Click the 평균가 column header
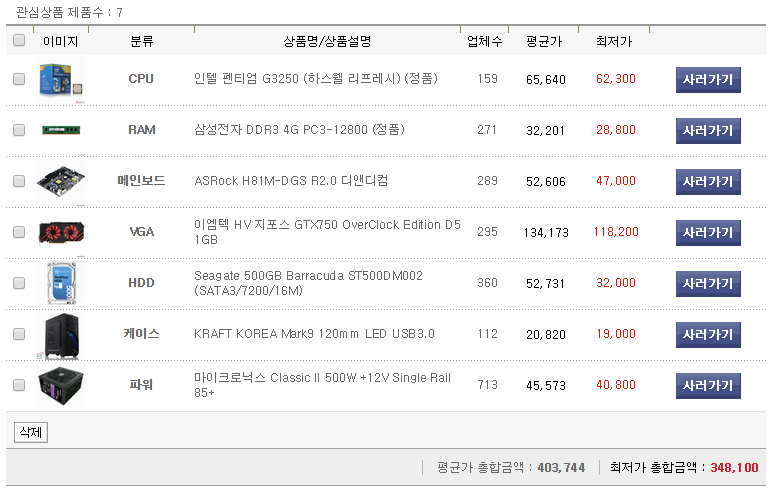This screenshot has width=772, height=492. (543, 42)
